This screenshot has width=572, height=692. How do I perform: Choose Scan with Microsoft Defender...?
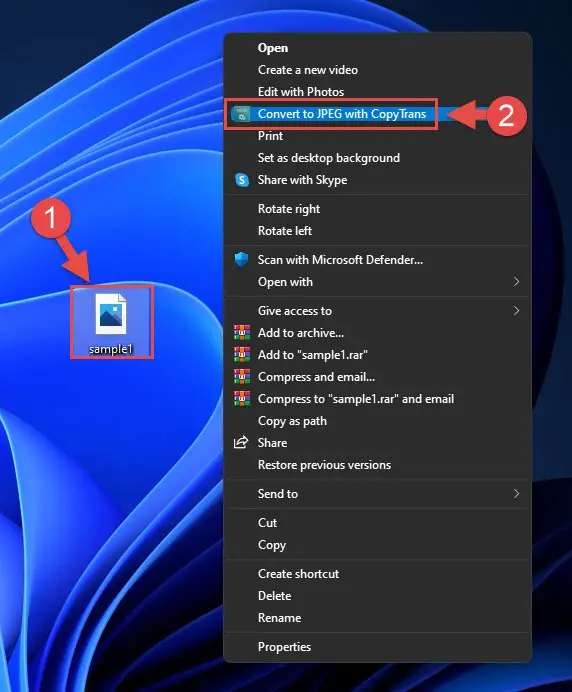click(377, 260)
